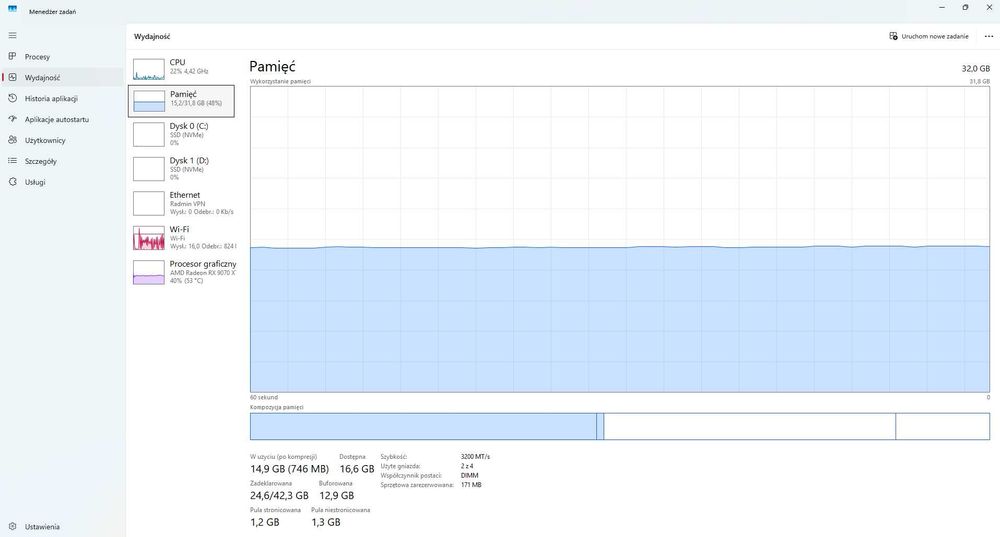Select the Wi-Fi activity graph thumbnail
Screen dimensions: 1000x537
tap(149, 238)
